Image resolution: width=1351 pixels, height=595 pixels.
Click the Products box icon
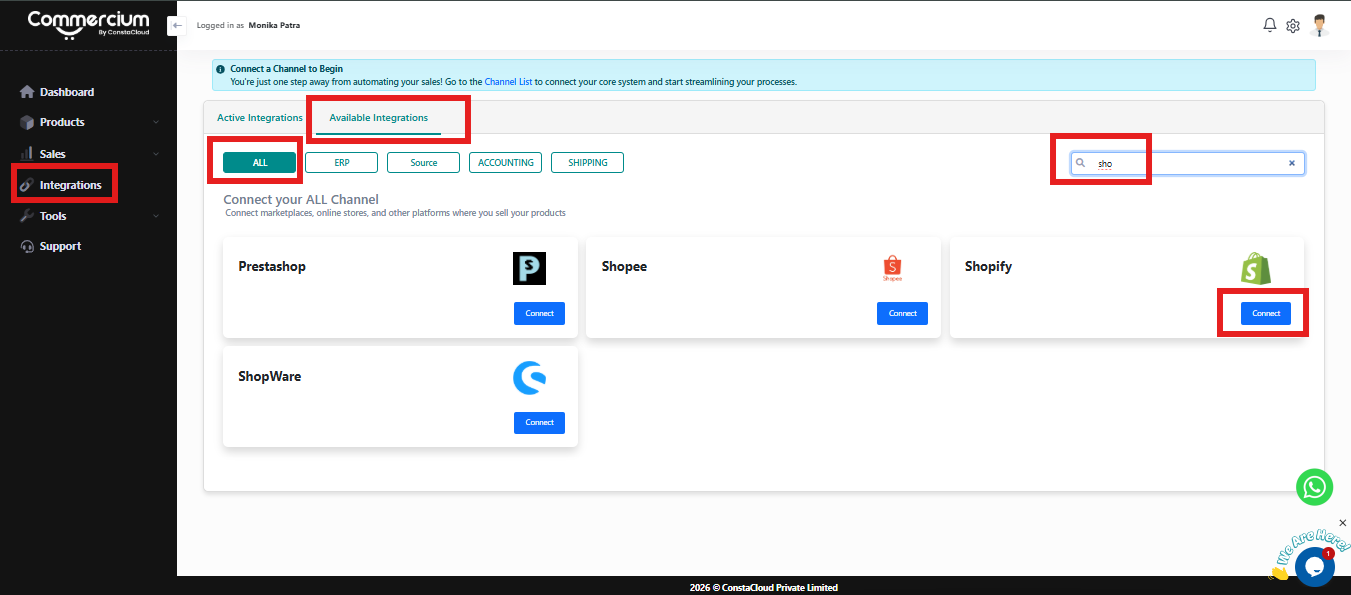coord(27,122)
